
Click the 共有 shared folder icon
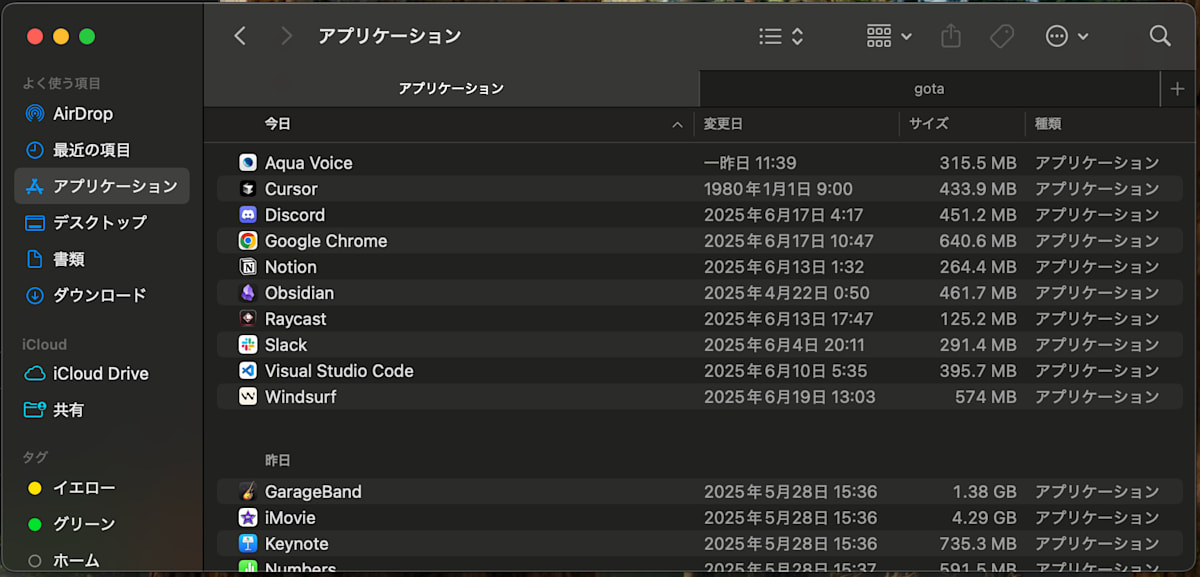[35, 410]
